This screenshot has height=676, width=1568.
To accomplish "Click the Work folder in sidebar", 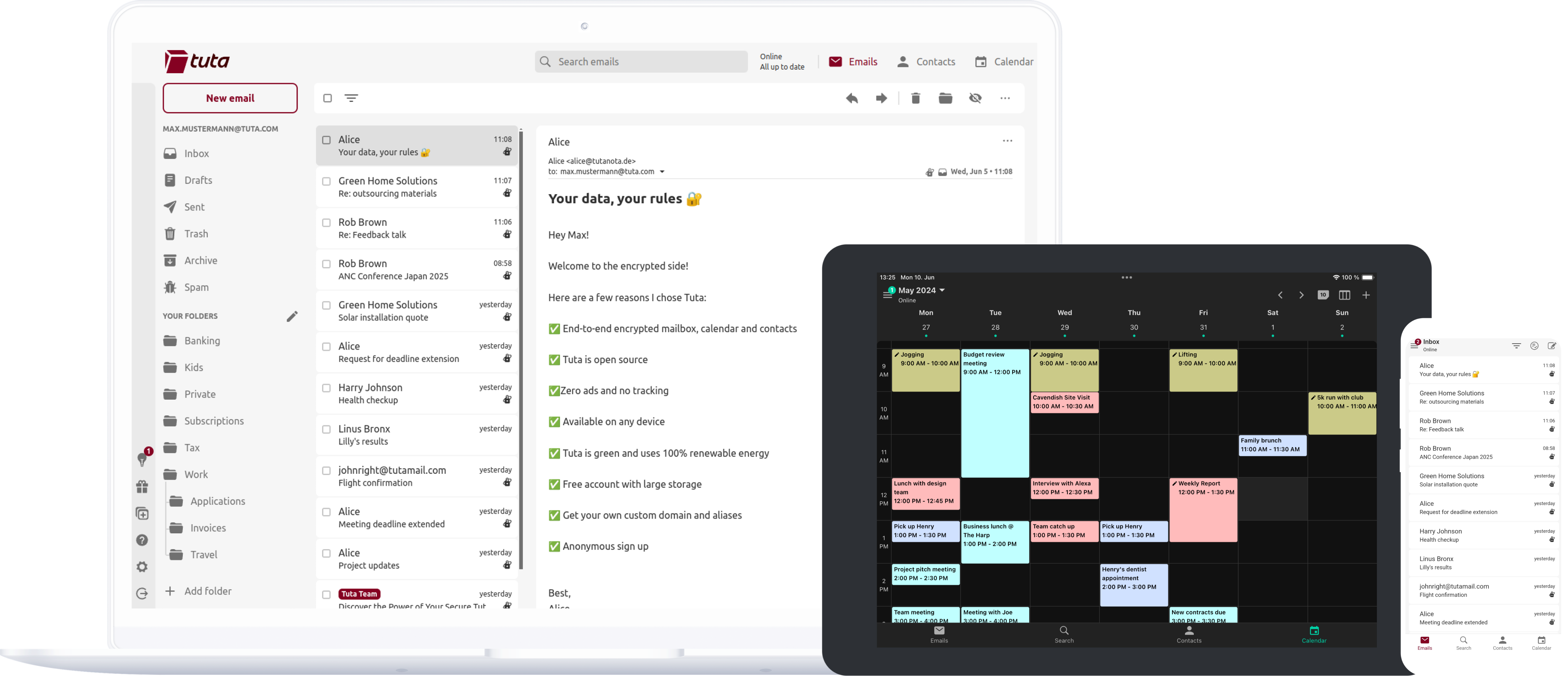I will 196,474.
